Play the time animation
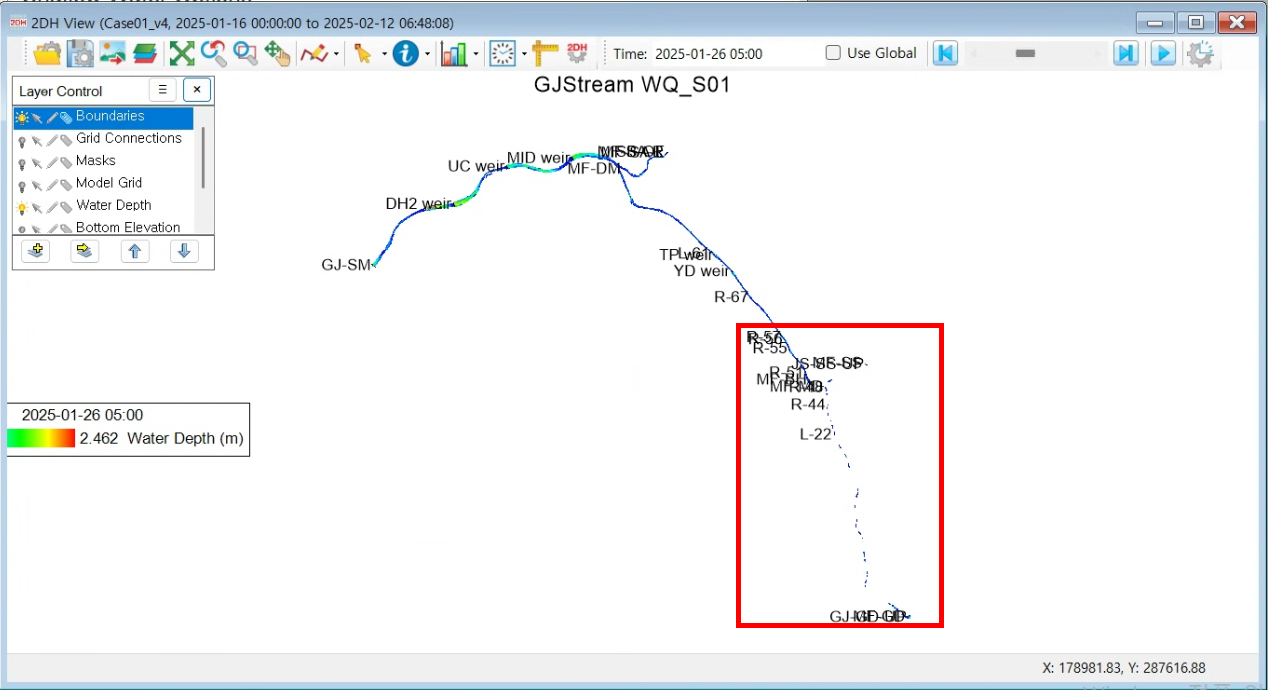Screen dimensions: 1268x690 click(x=1162, y=54)
